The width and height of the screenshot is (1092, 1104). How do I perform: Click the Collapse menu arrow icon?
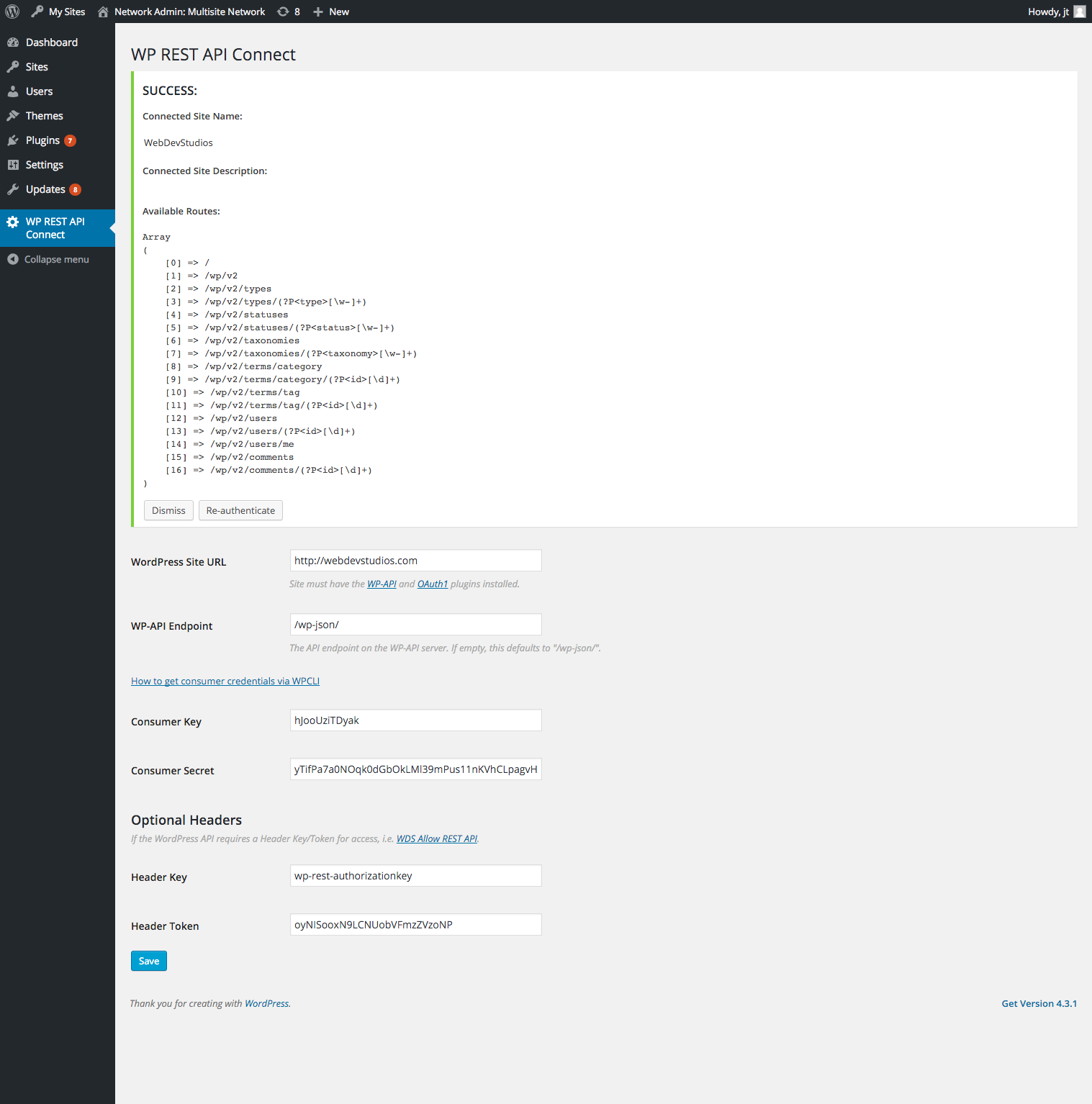point(13,259)
